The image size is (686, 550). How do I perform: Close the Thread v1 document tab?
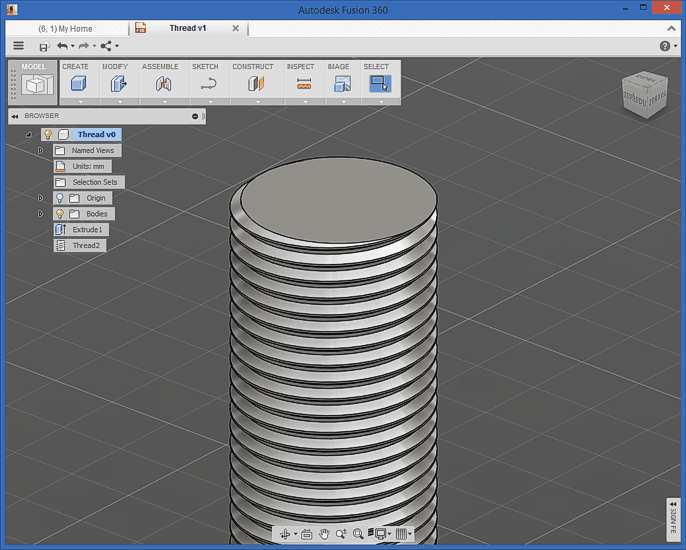pos(236,29)
